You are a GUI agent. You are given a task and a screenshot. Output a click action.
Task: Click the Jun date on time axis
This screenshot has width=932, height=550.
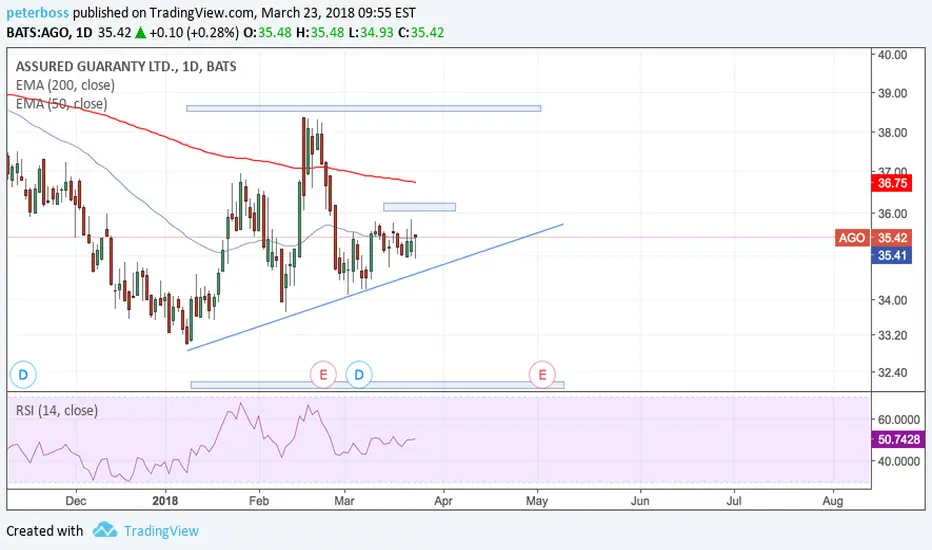click(x=640, y=501)
